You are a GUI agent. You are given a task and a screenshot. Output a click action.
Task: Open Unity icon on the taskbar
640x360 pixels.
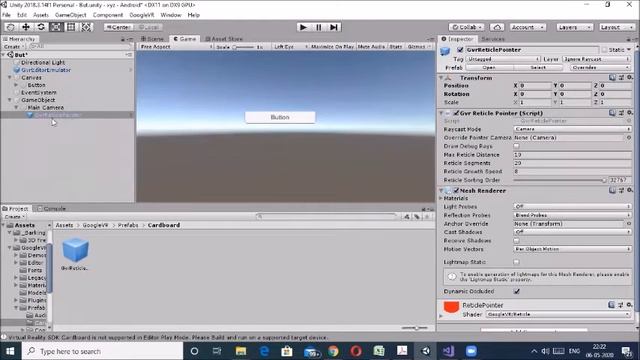[425, 351]
